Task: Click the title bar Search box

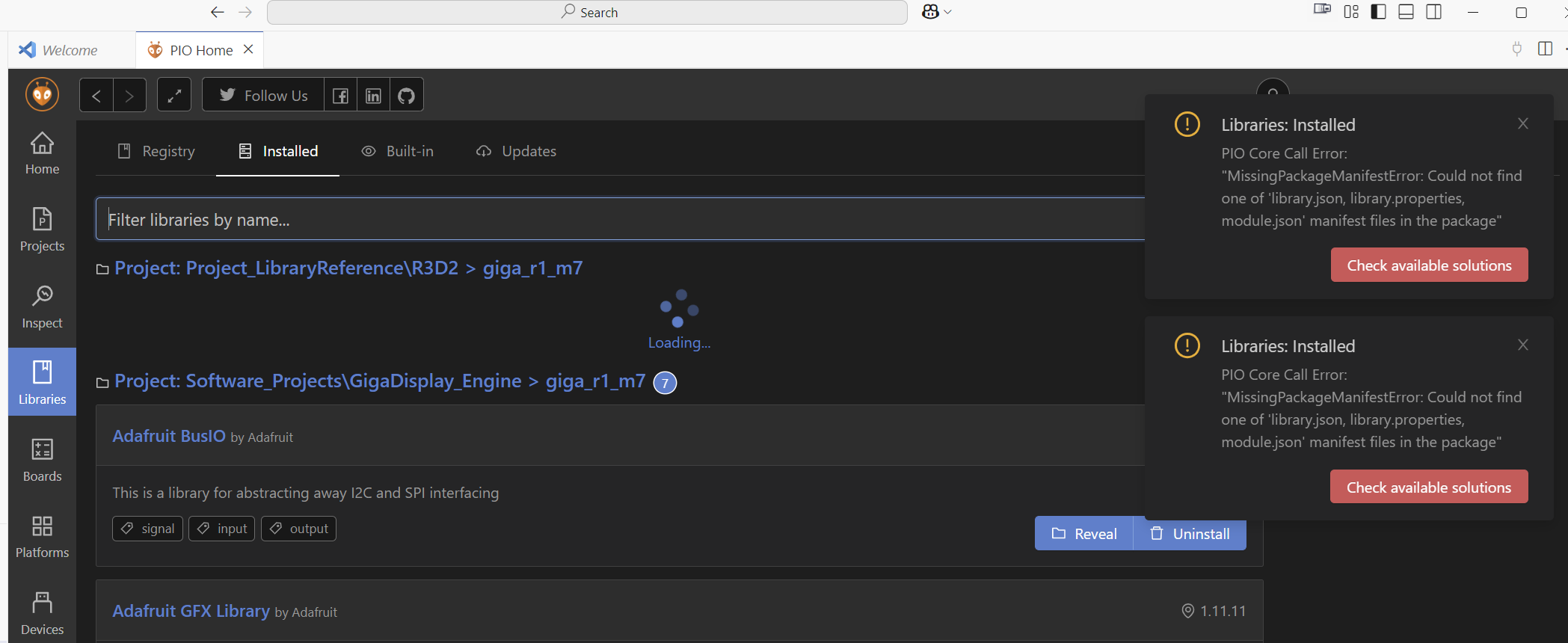Action: (x=587, y=12)
